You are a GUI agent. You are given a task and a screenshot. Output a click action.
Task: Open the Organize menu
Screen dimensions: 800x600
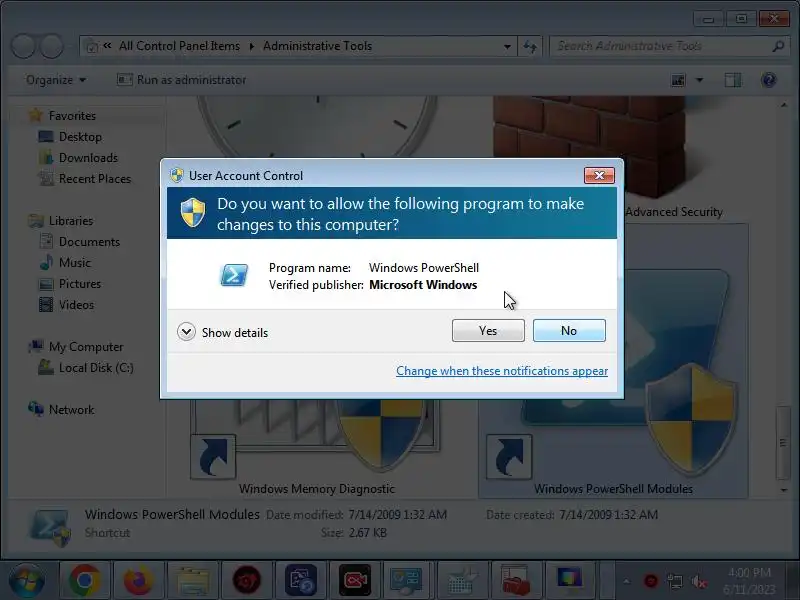point(56,80)
